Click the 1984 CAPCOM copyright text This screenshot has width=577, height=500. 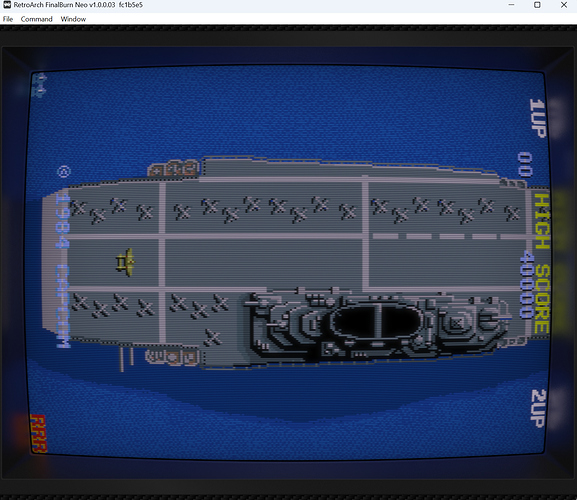pyautogui.click(x=63, y=270)
